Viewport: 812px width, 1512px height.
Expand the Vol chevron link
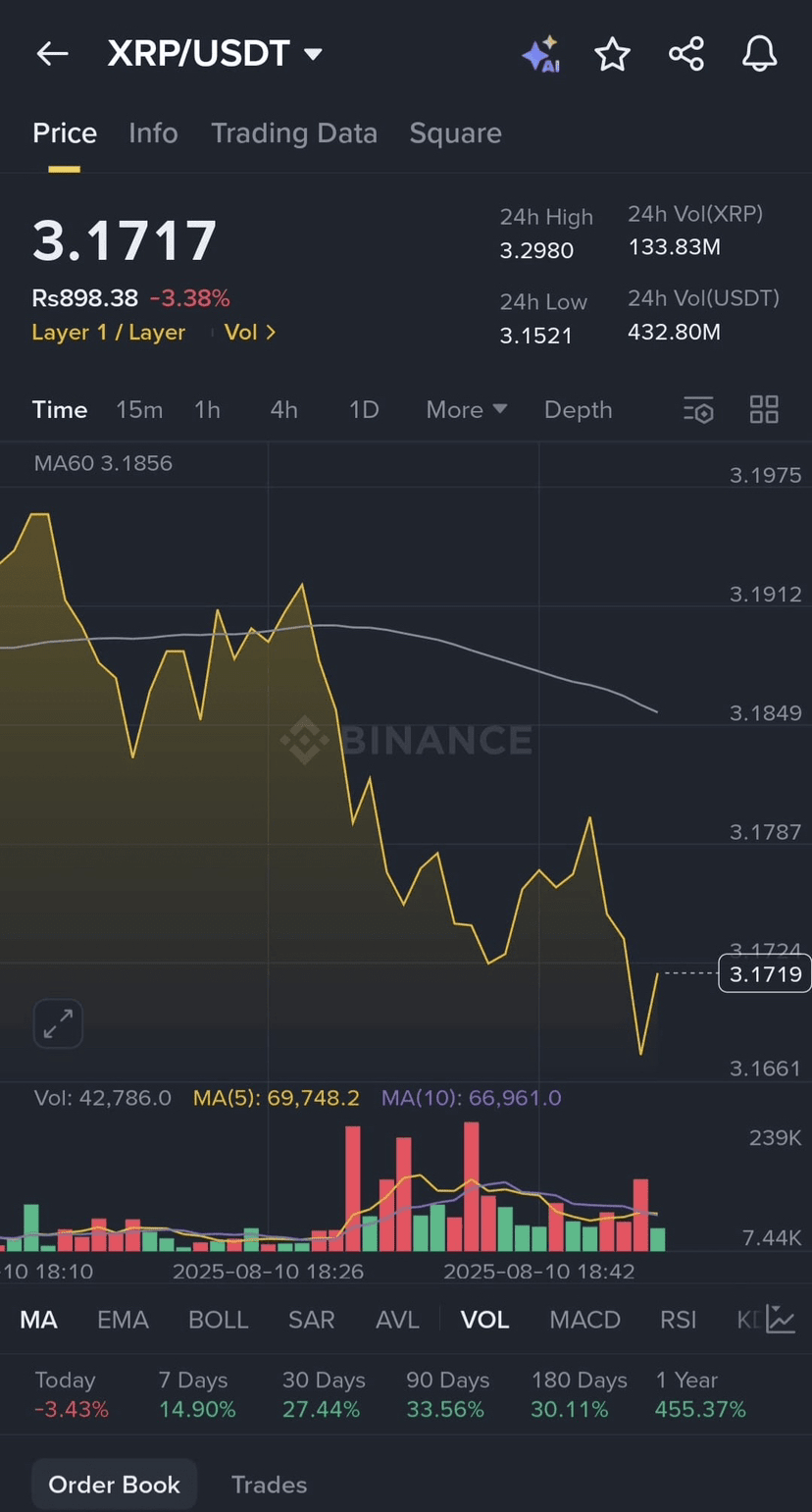[x=250, y=333]
